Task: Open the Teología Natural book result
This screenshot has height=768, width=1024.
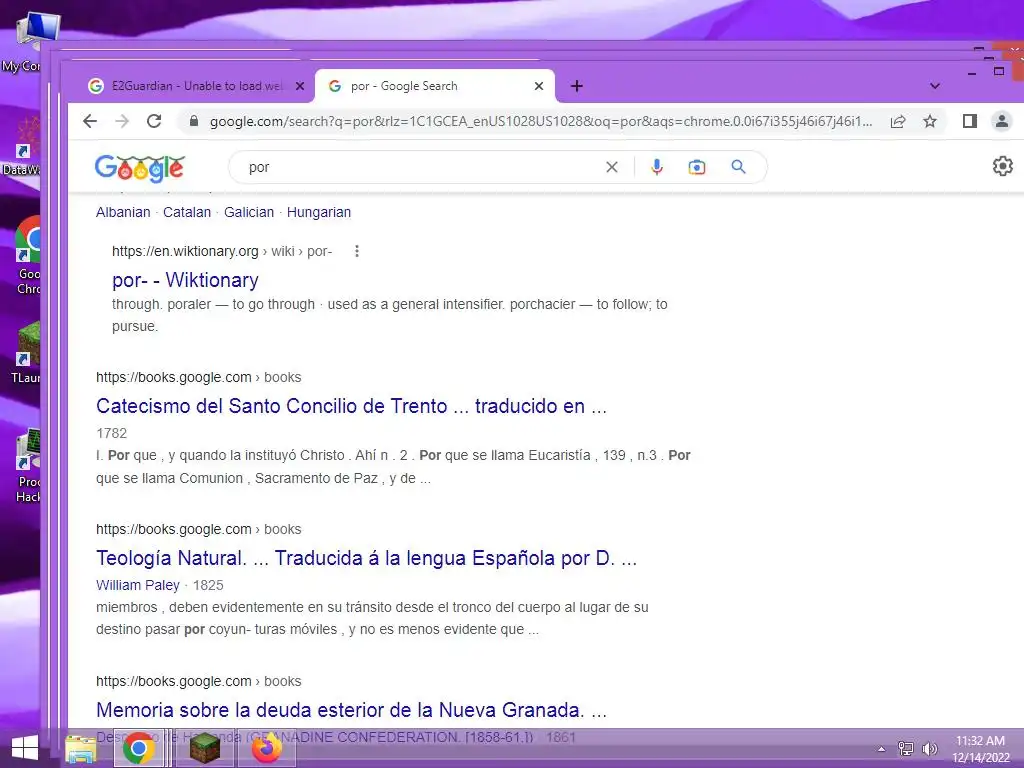Action: click(366, 558)
